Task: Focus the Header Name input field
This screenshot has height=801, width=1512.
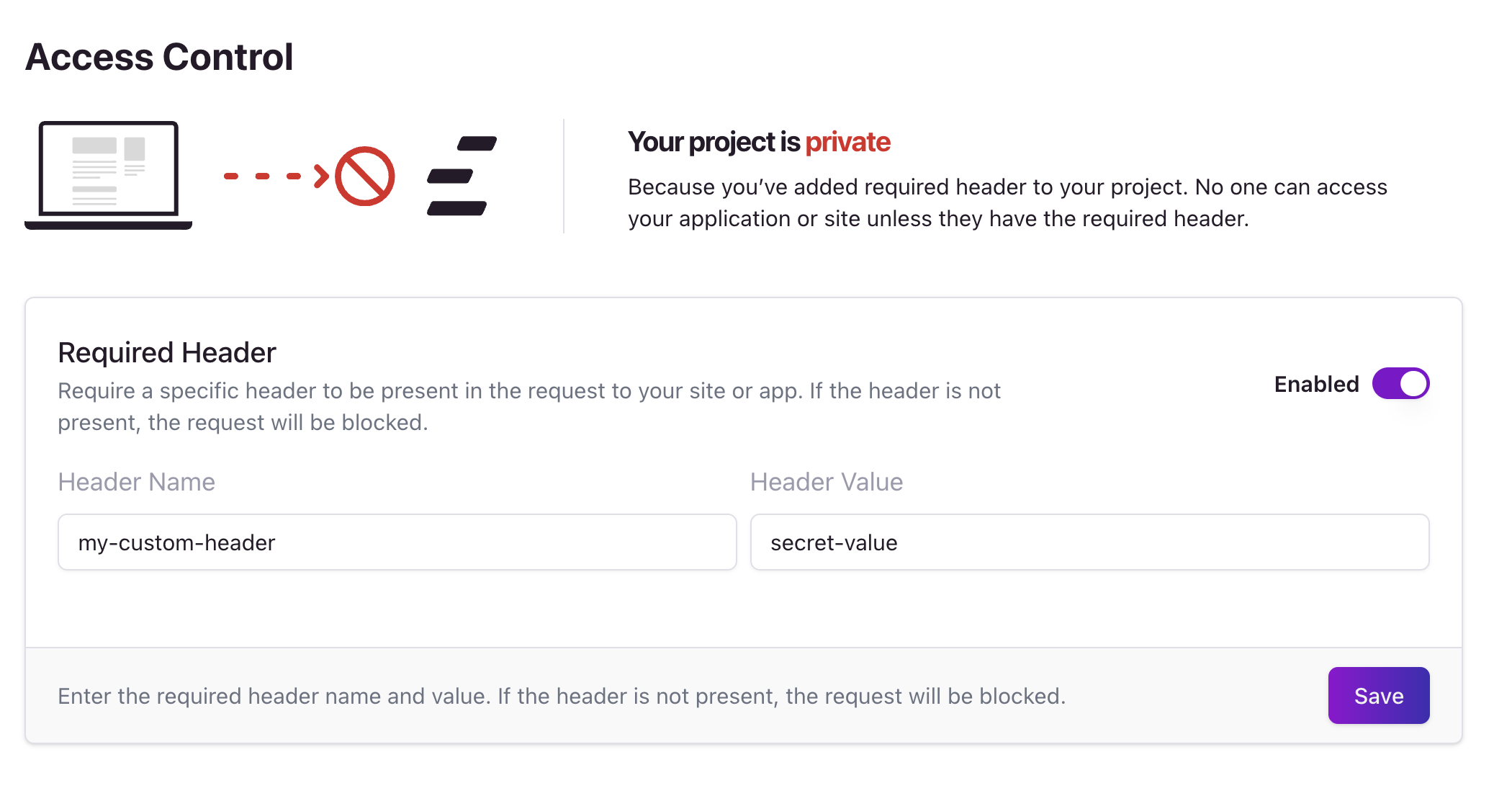Action: (x=397, y=542)
